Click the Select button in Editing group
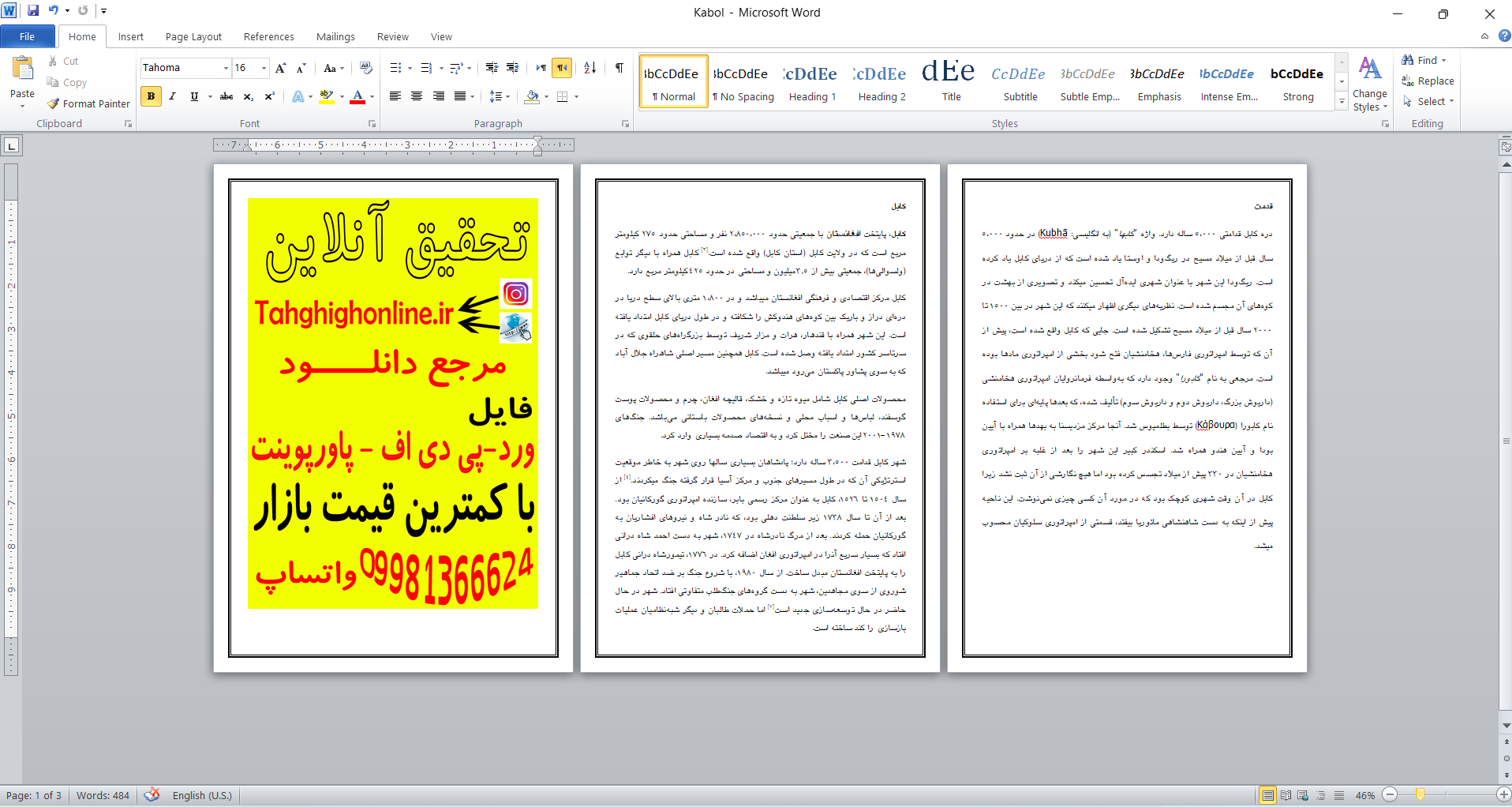Image resolution: width=1512 pixels, height=807 pixels. 1428,101
